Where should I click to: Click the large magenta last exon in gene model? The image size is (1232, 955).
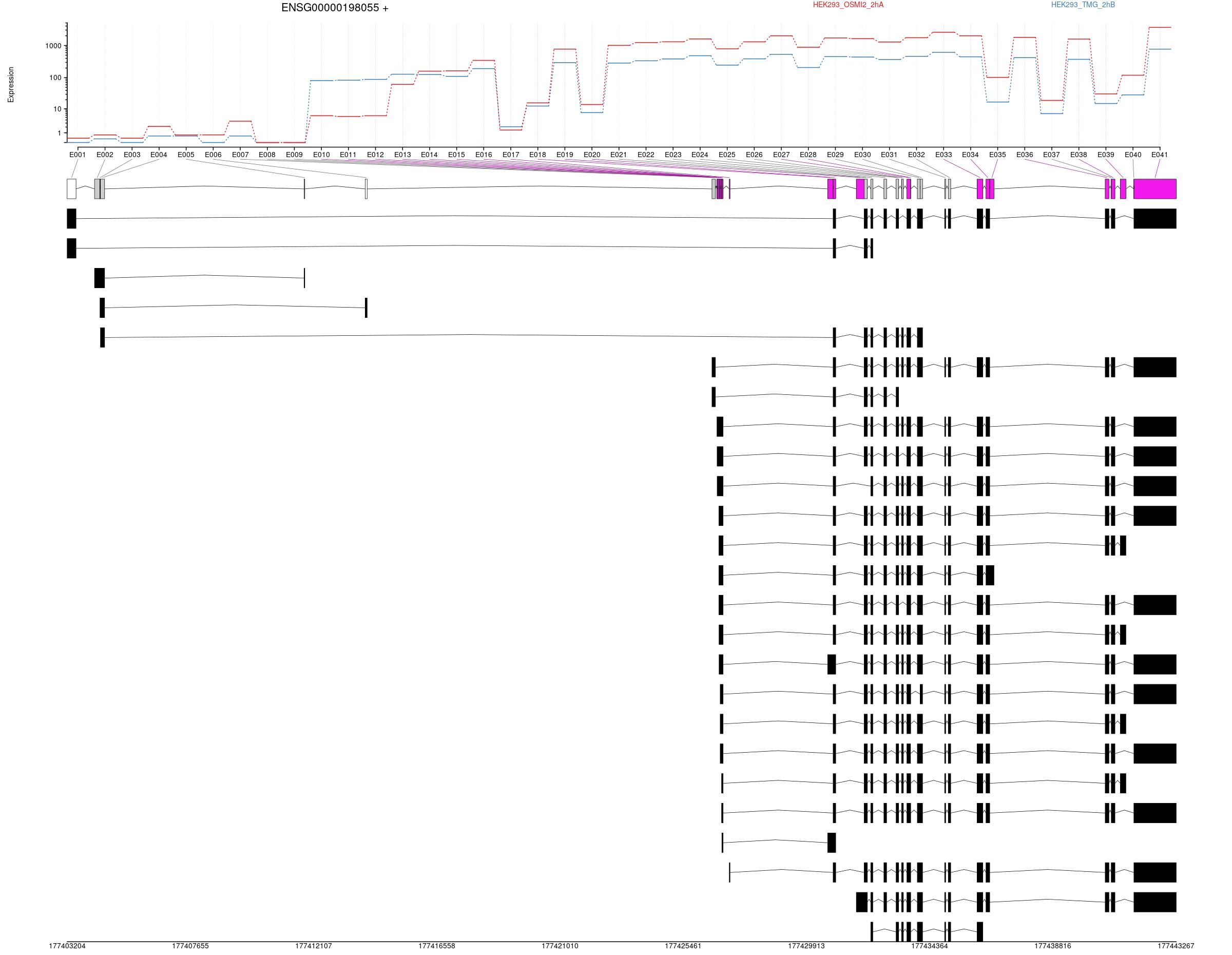click(x=1154, y=189)
